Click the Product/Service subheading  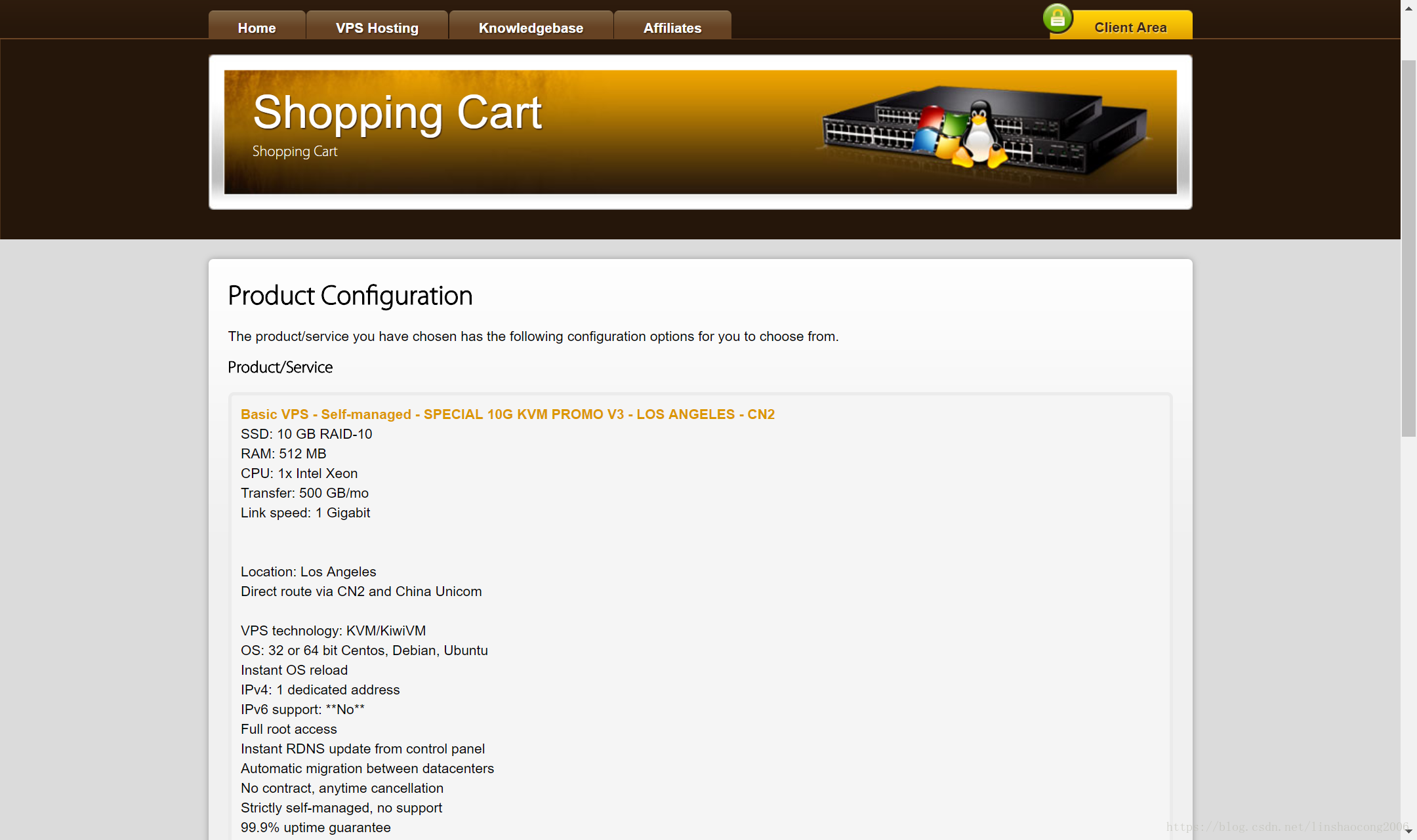coord(280,367)
